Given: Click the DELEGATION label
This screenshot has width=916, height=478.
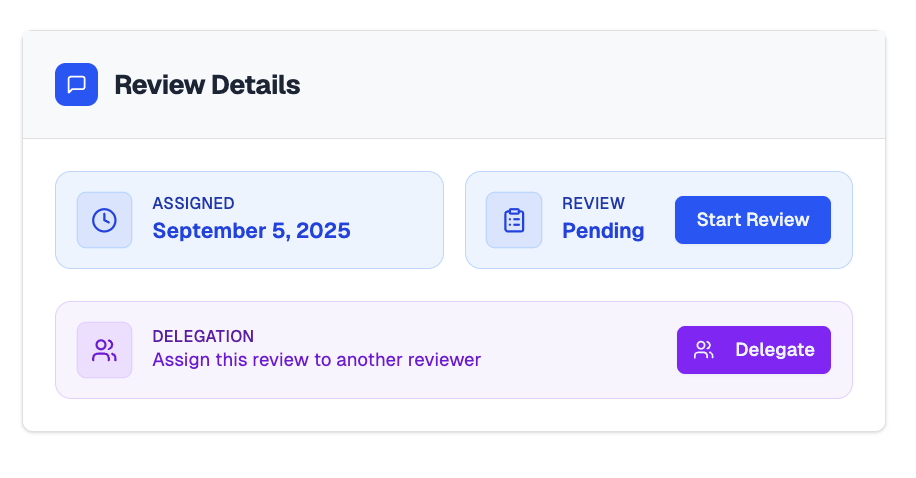Looking at the screenshot, I should point(203,336).
